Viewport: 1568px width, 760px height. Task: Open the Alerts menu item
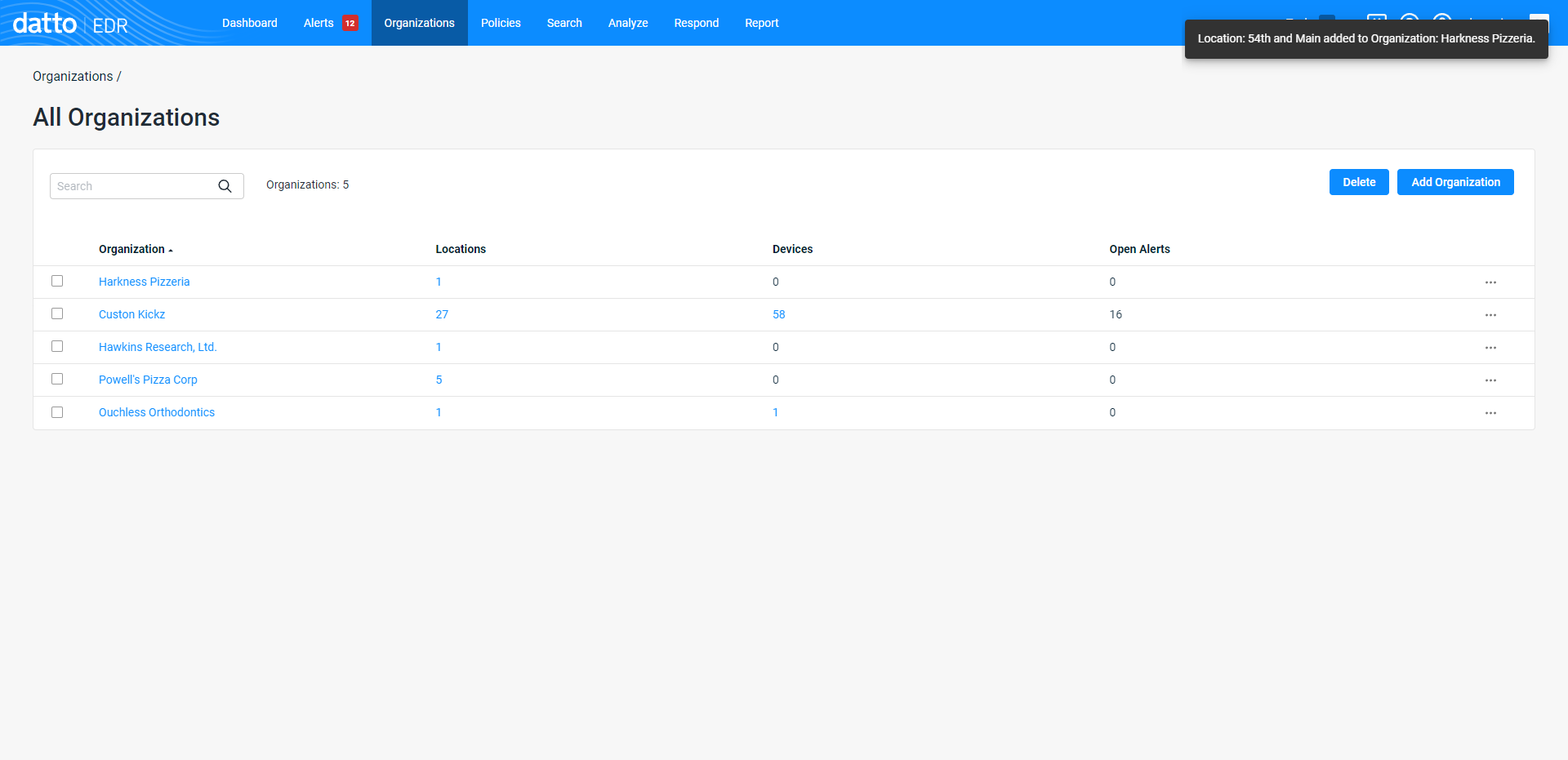pos(318,23)
